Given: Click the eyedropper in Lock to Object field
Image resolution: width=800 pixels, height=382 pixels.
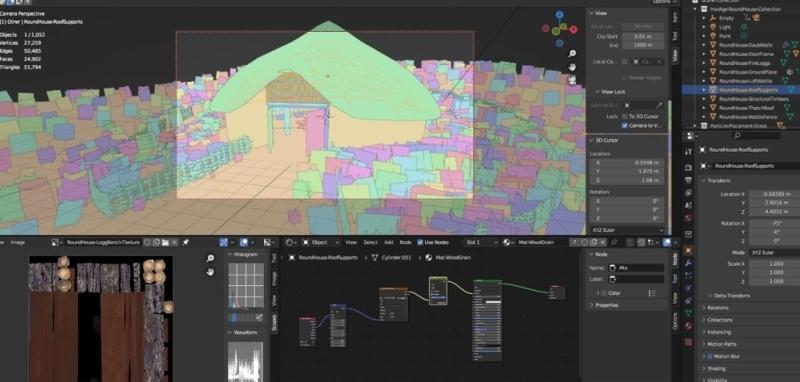Looking at the screenshot, I should 659,105.
